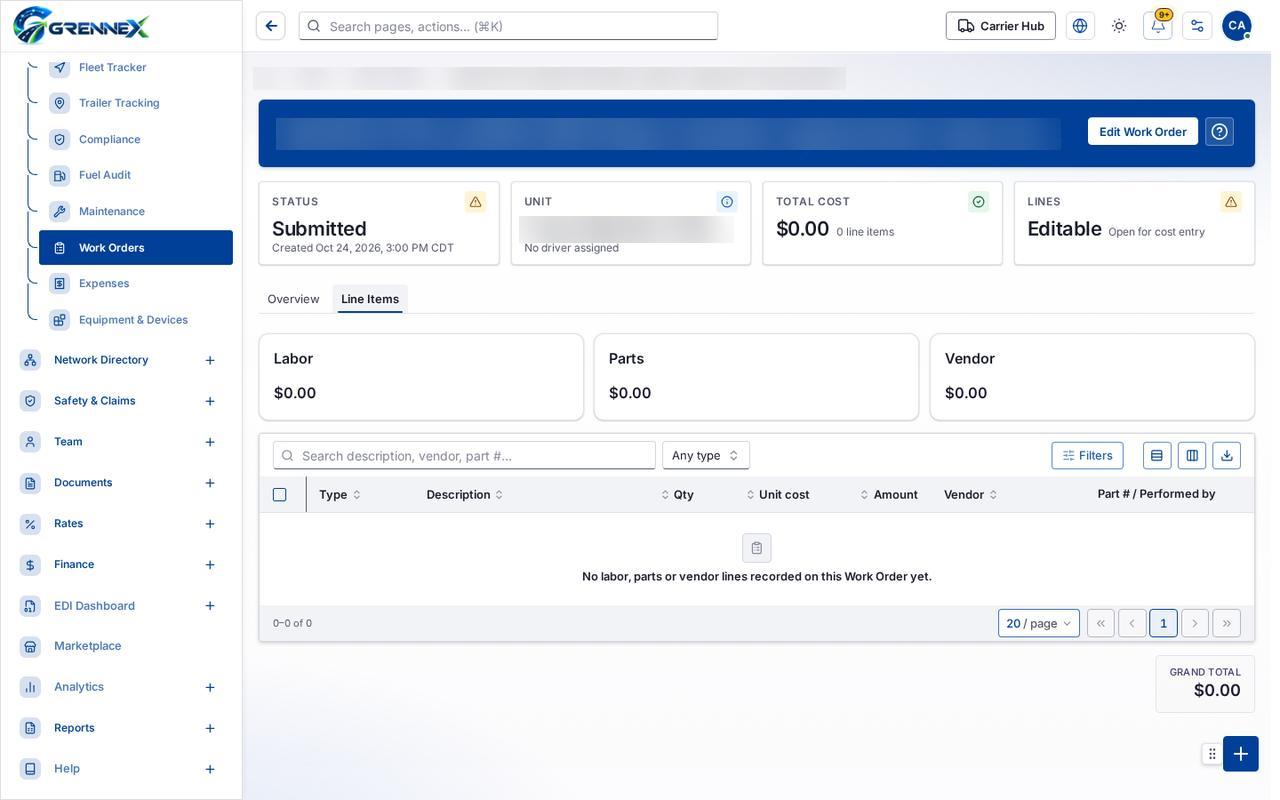Viewport: 1280px width, 800px height.
Task: Click the warning icon on the Lines card
Action: click(1231, 202)
